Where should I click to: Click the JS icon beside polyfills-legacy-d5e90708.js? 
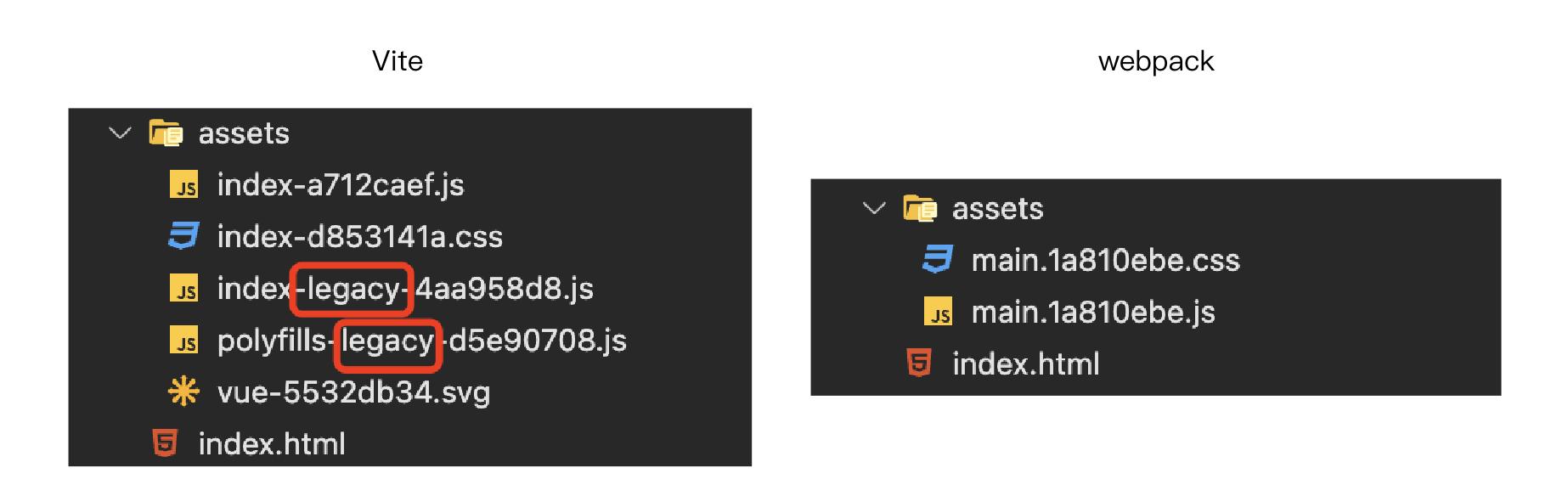[184, 341]
